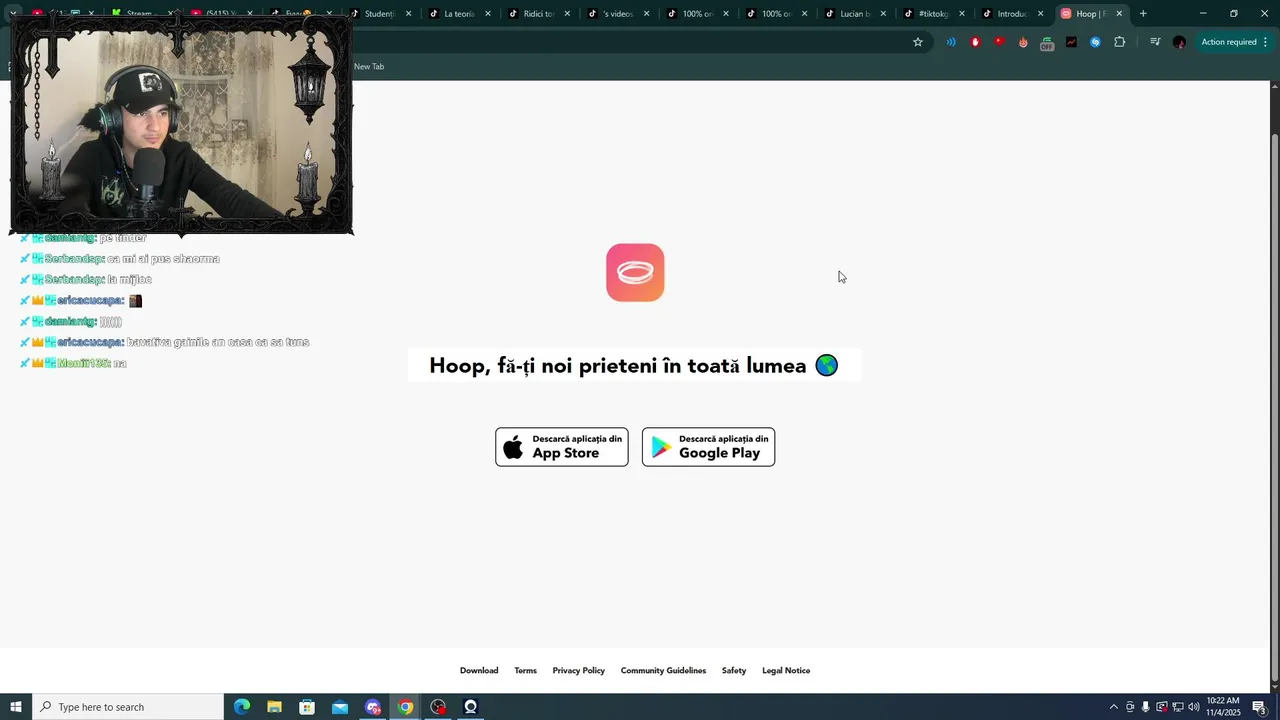The image size is (1280, 720).
Task: Close the Studenti tab
Action: tap(408, 14)
